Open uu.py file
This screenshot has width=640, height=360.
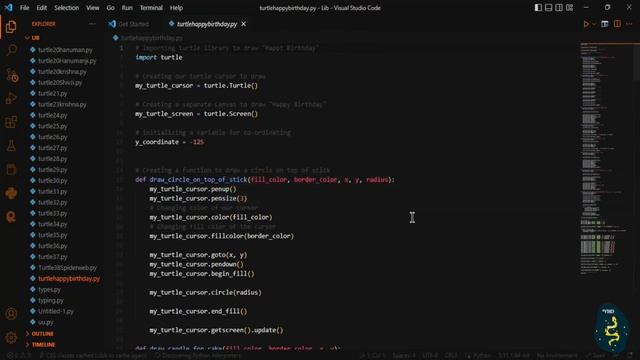coord(46,322)
